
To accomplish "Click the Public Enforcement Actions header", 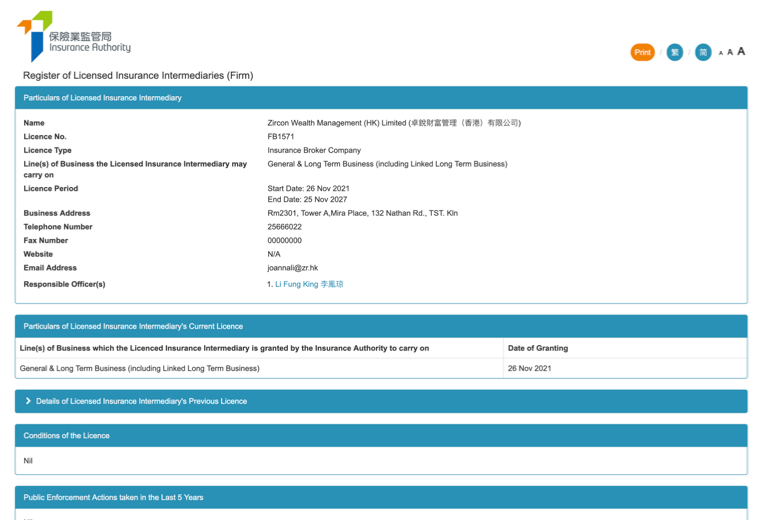I will click(x=113, y=497).
